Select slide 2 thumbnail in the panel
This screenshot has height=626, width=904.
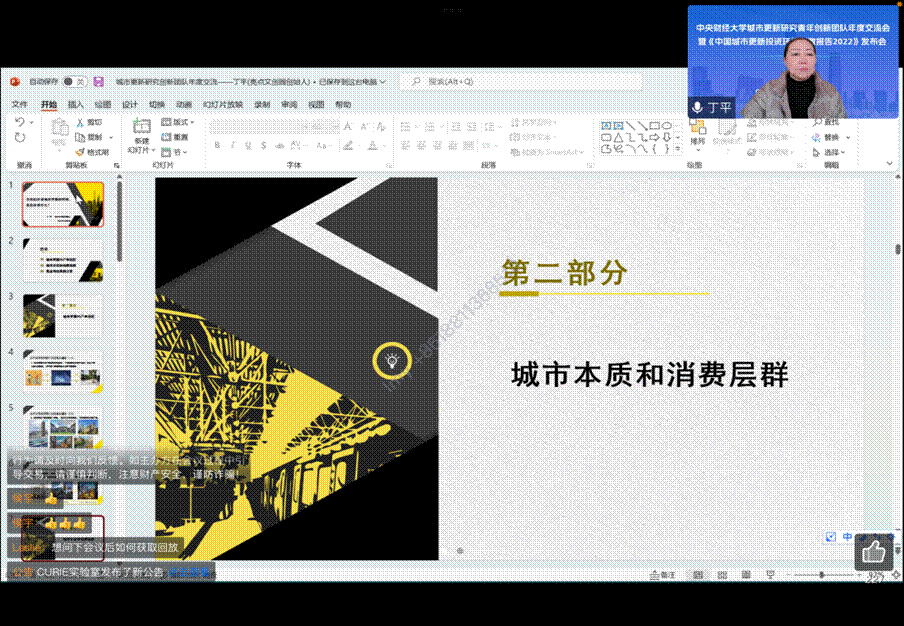click(x=63, y=260)
